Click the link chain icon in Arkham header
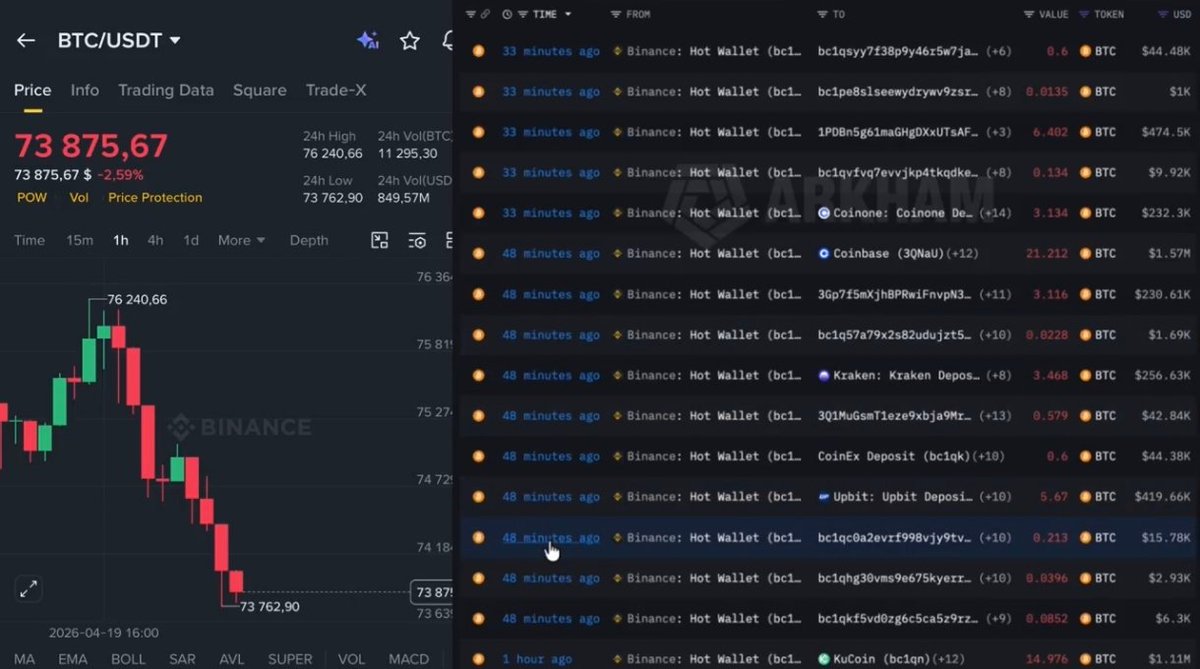This screenshot has height=669, width=1200. [485, 14]
